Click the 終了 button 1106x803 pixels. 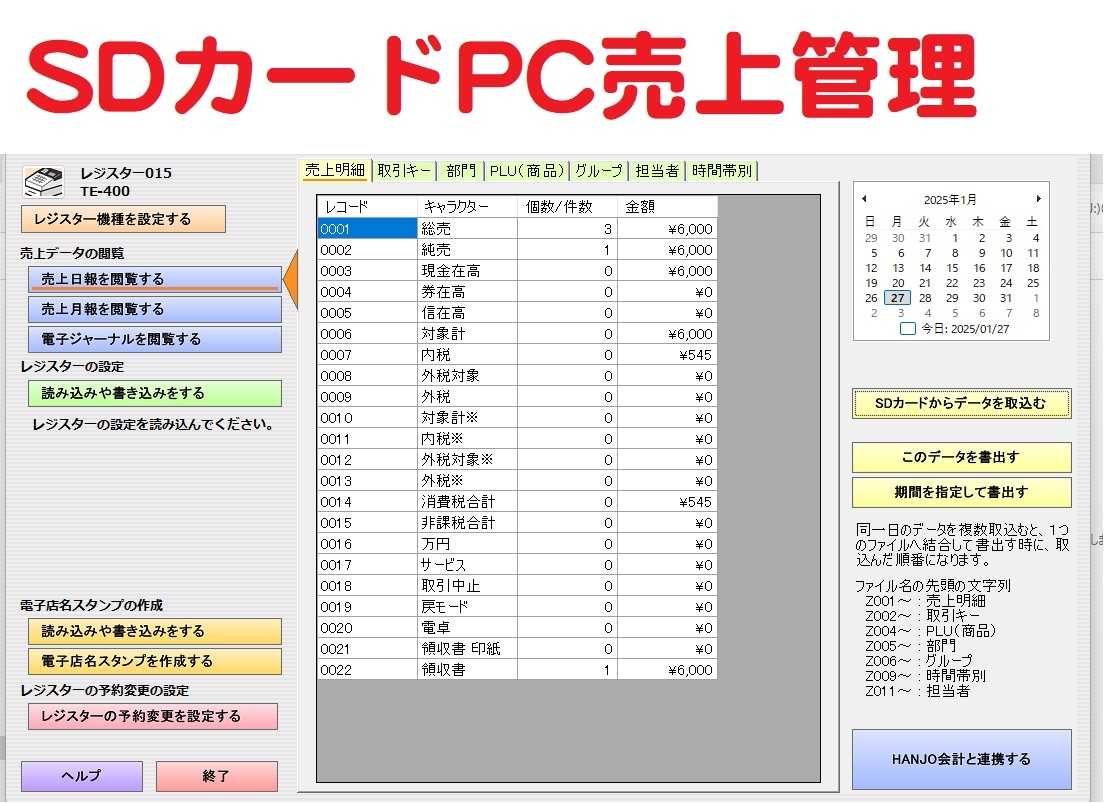217,776
